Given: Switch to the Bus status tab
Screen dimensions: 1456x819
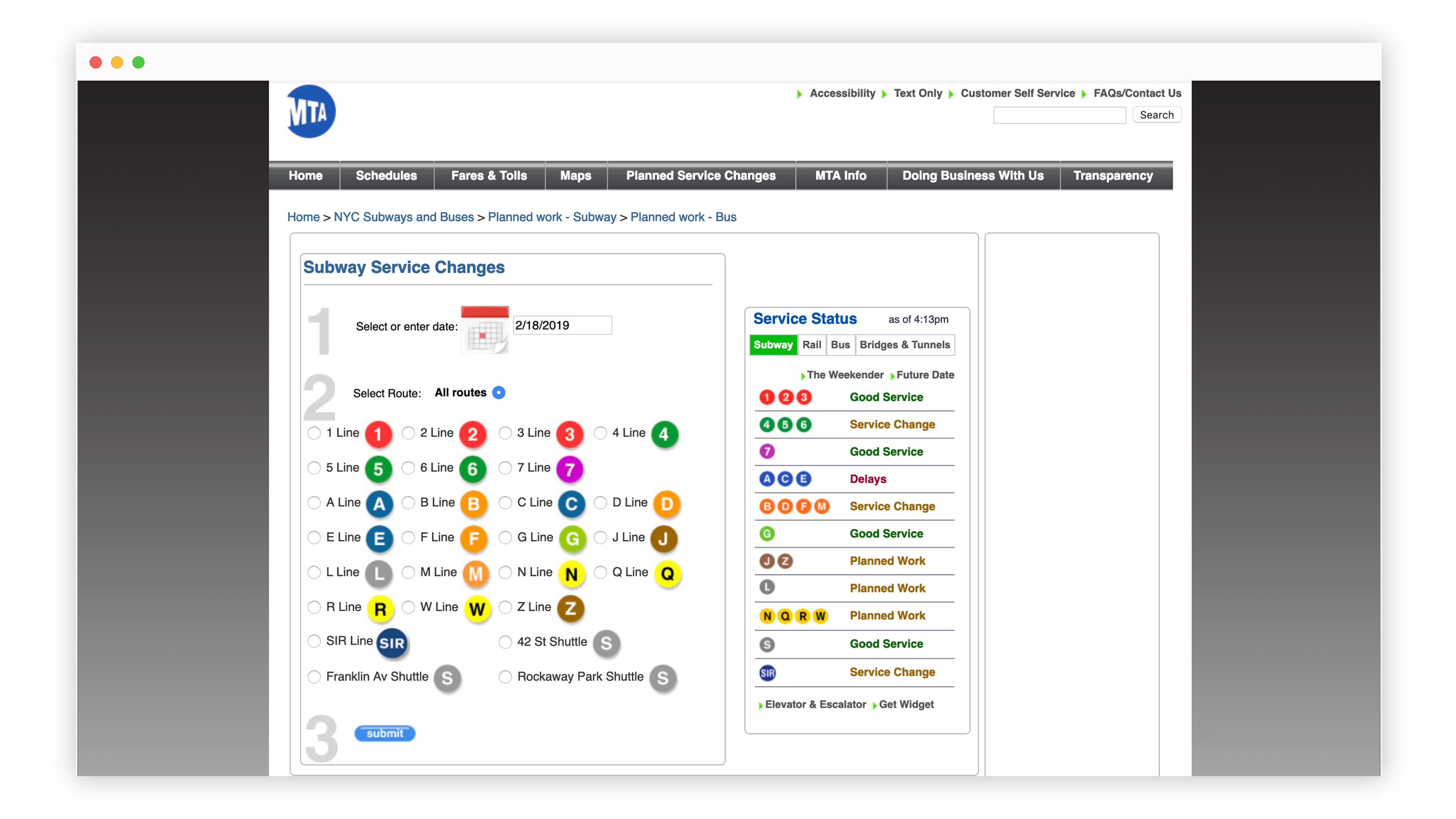Looking at the screenshot, I should coord(841,345).
